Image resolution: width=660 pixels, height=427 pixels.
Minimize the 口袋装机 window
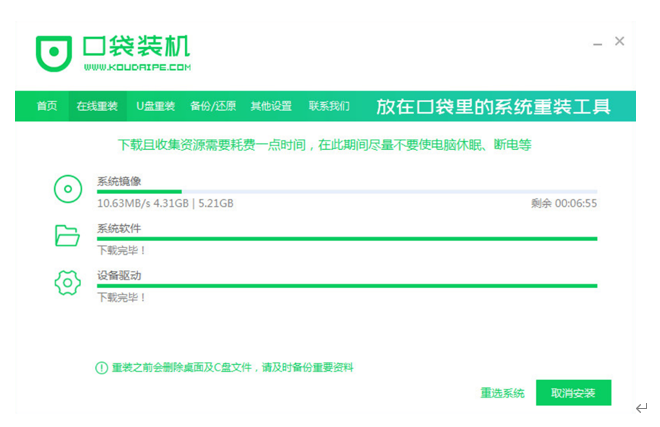pyautogui.click(x=597, y=43)
